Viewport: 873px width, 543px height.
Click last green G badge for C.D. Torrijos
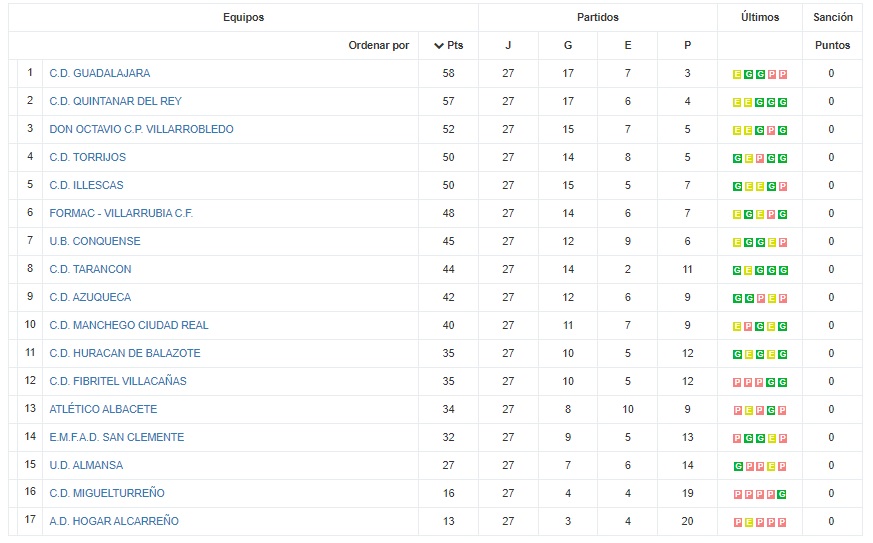[x=783, y=158]
